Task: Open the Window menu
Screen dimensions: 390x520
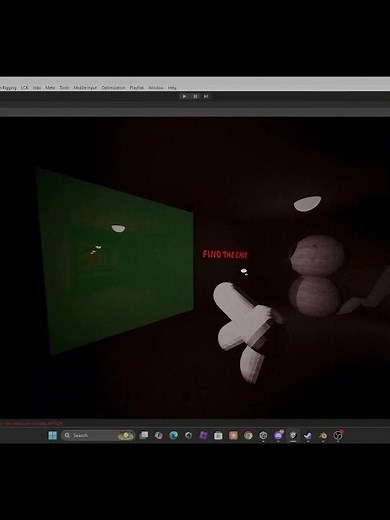Action: coord(156,88)
